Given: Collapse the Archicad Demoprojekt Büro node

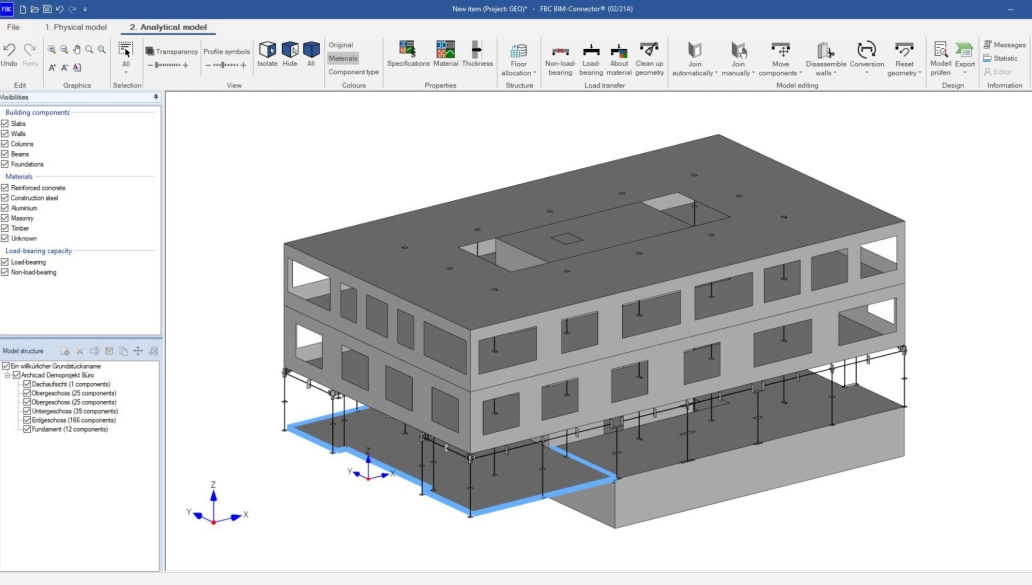Looking at the screenshot, I should tap(9, 374).
